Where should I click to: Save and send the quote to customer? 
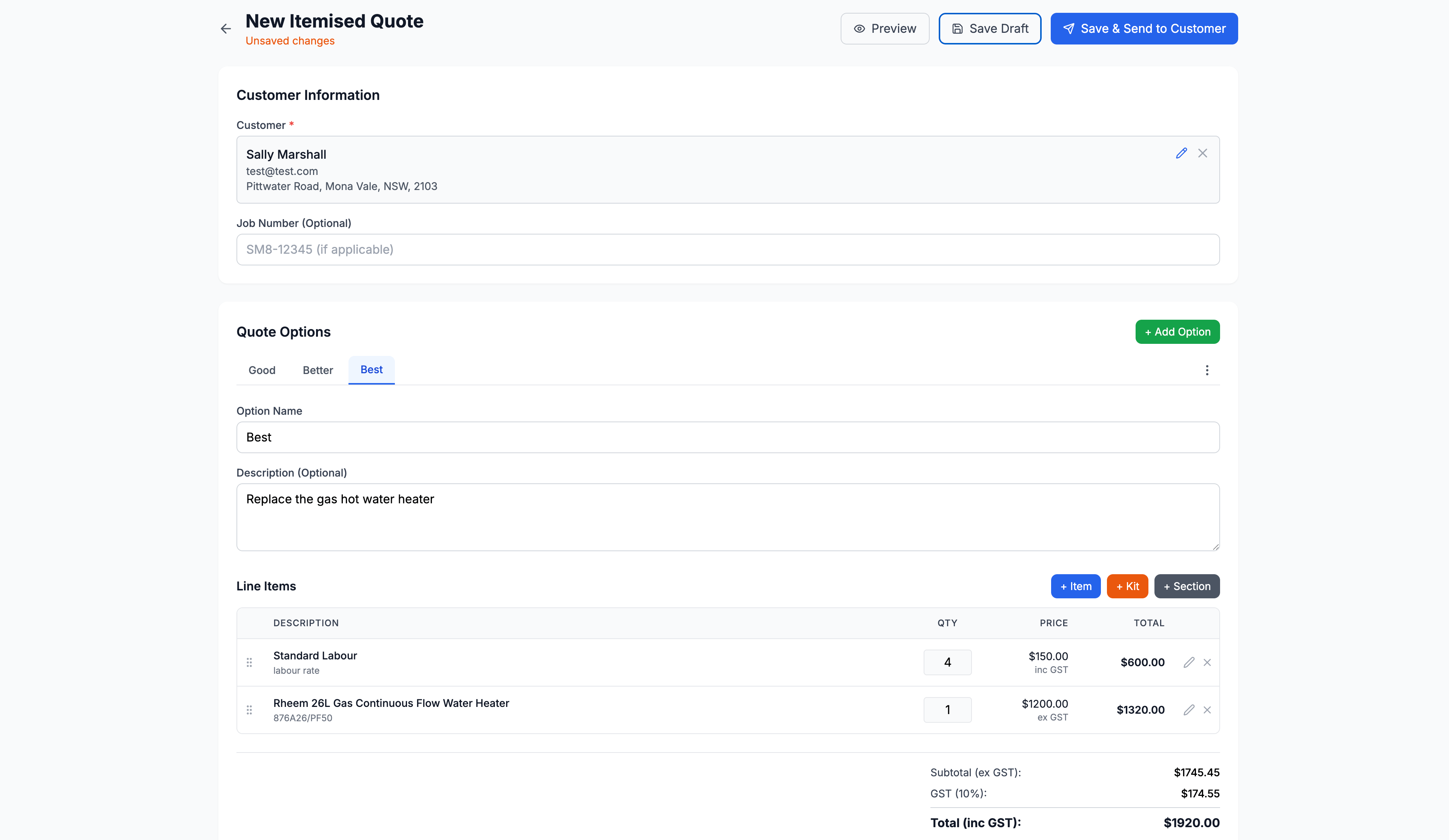(1144, 28)
